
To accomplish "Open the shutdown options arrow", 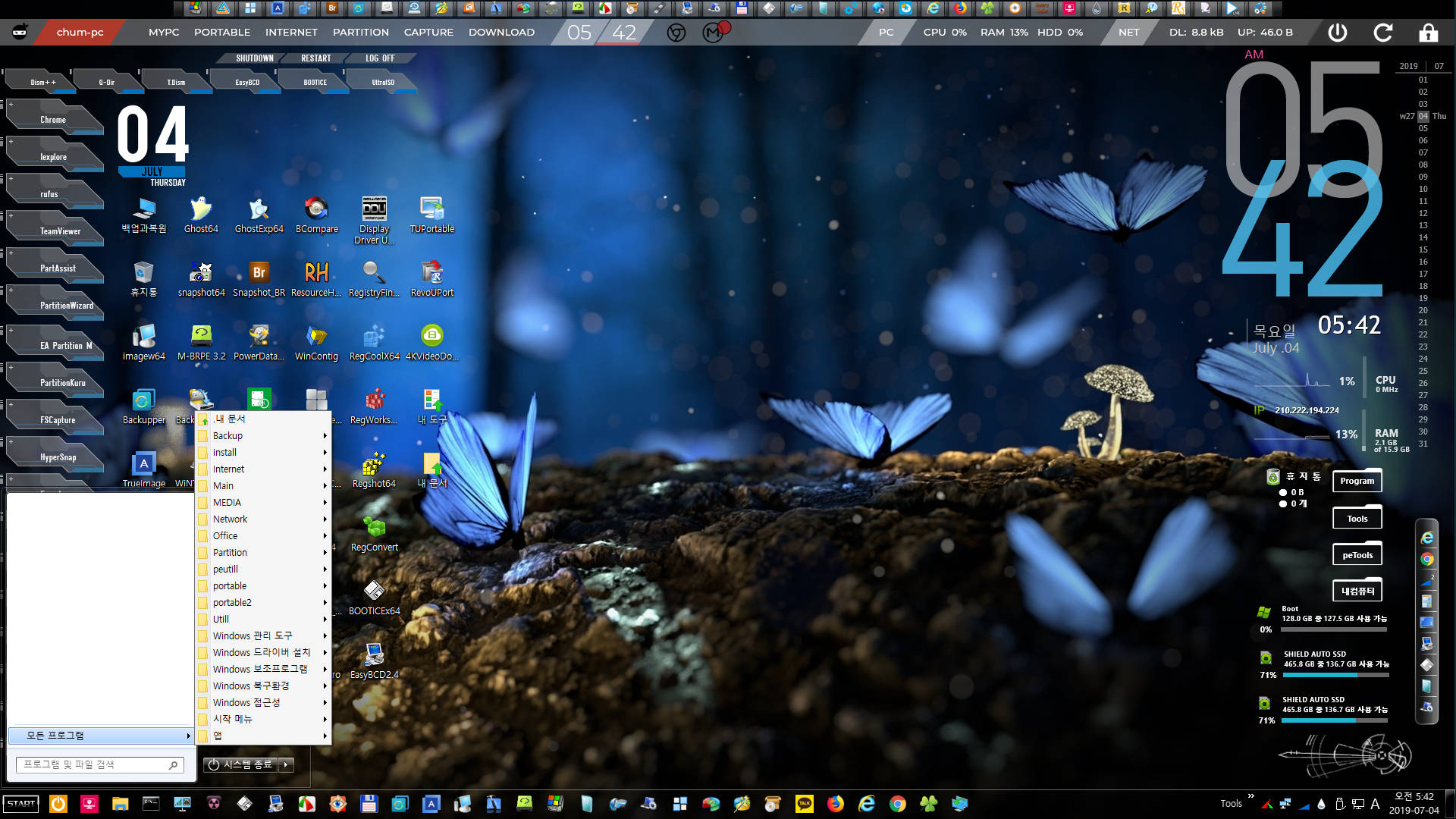I will (x=286, y=764).
